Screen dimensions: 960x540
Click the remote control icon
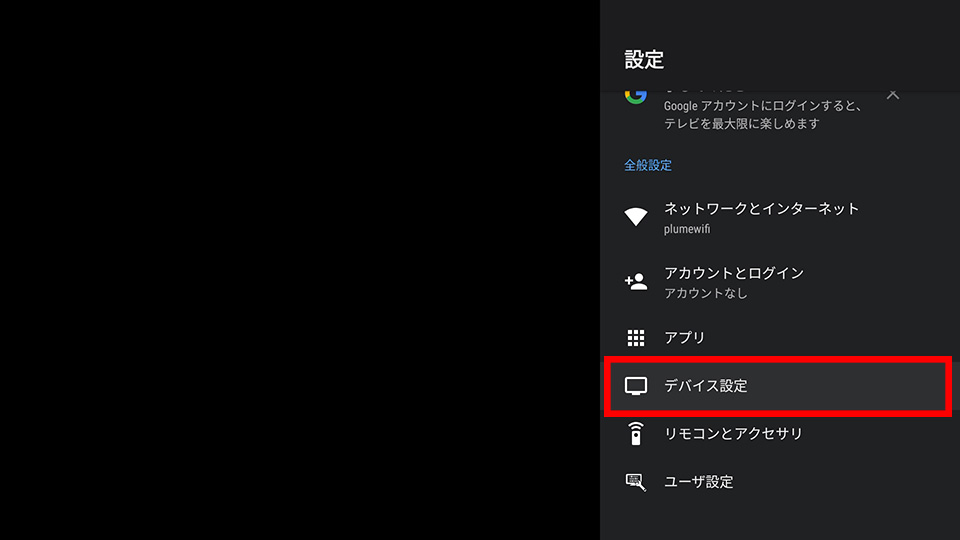pyautogui.click(x=636, y=433)
